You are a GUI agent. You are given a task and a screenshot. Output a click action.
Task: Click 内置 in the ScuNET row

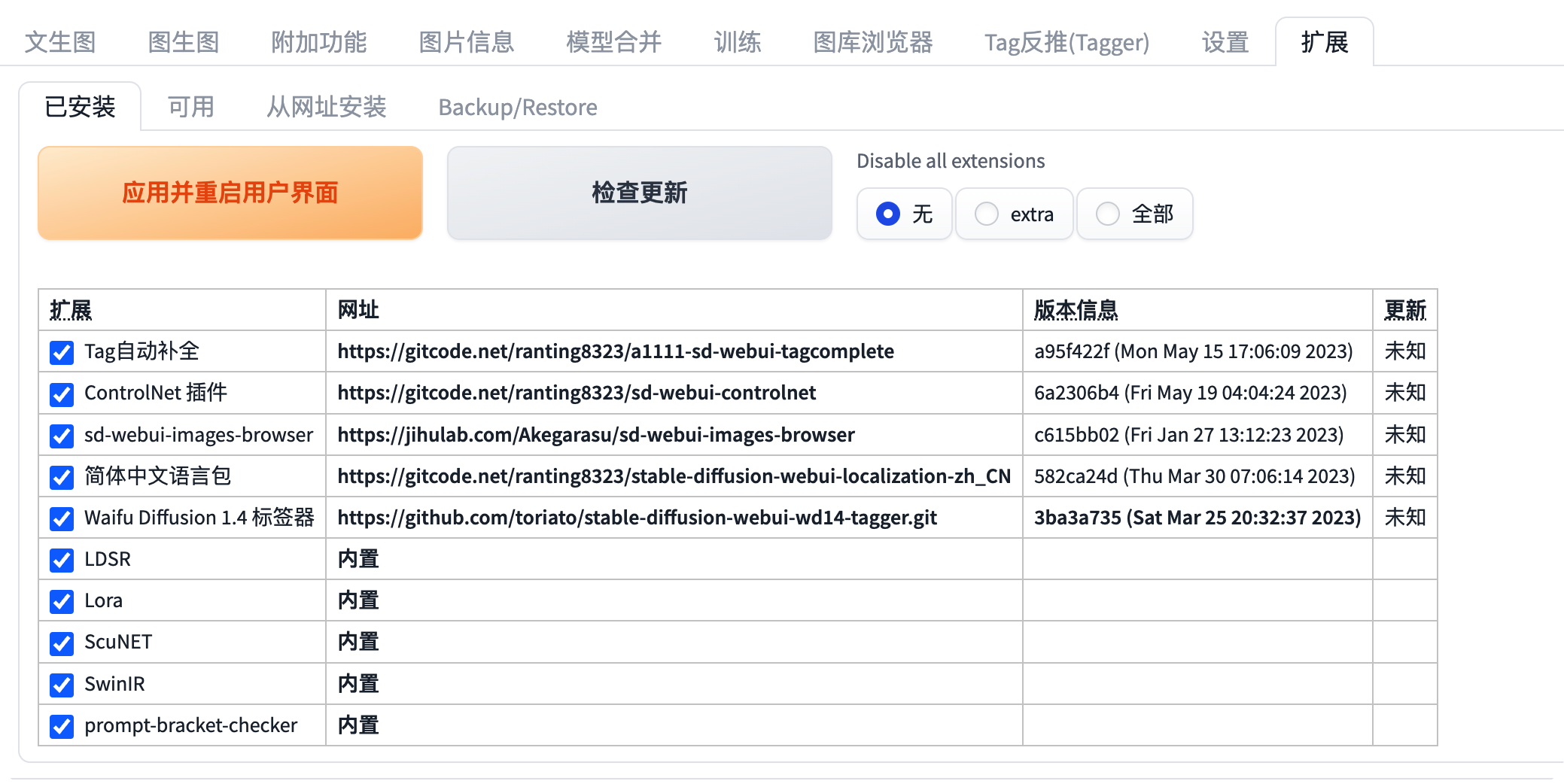(358, 642)
